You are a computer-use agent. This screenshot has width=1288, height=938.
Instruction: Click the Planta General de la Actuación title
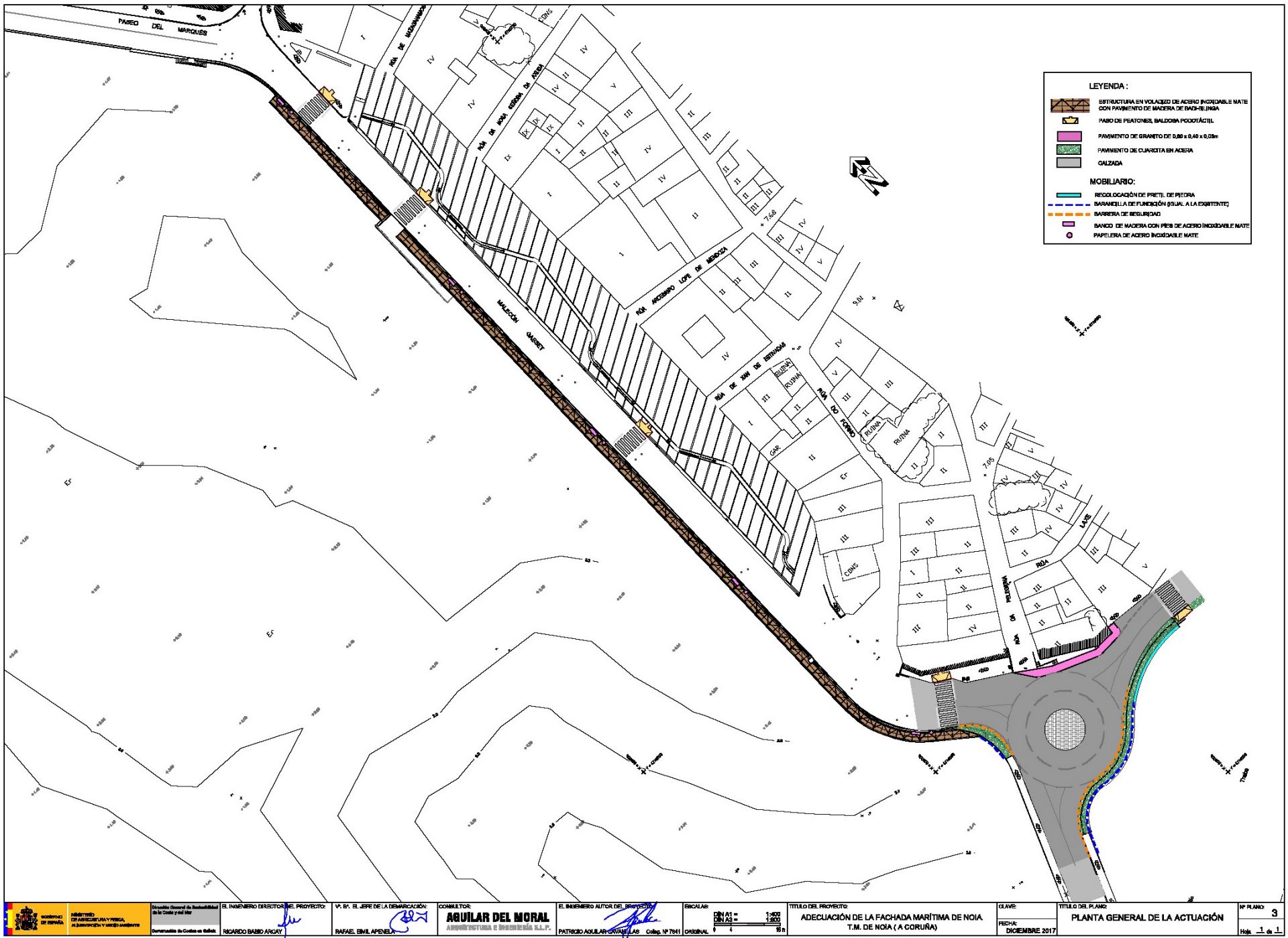[x=1146, y=918]
